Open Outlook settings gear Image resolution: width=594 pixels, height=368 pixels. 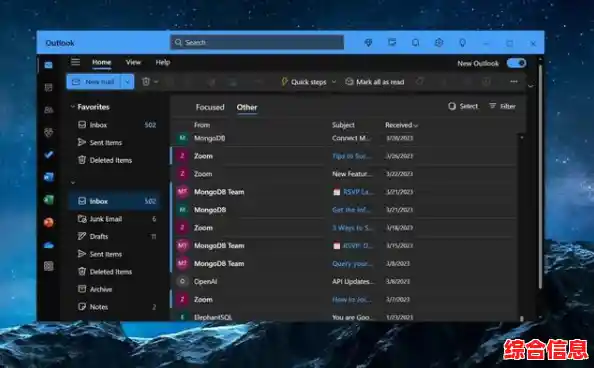click(x=439, y=42)
